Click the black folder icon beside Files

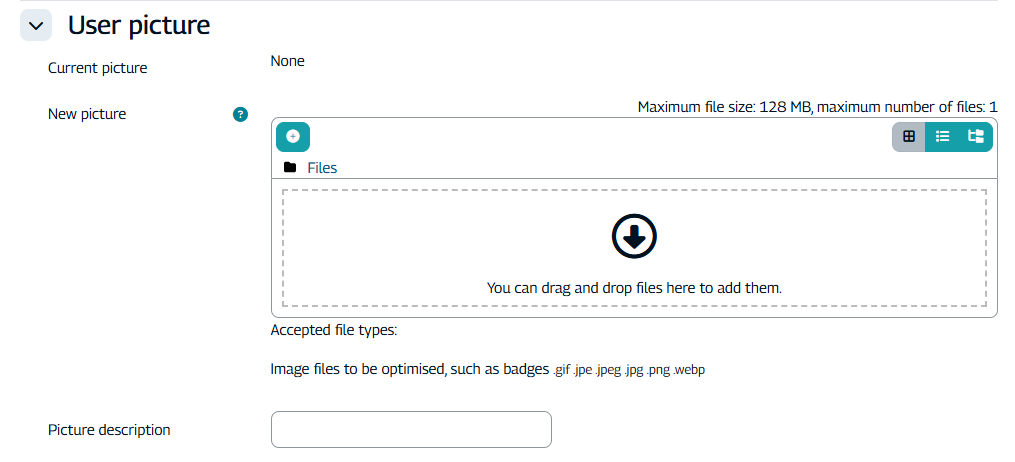[290, 167]
